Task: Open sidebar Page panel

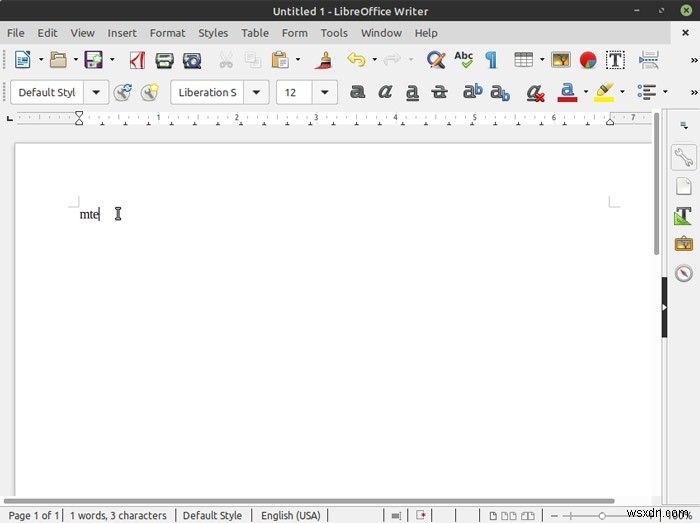Action: click(683, 186)
